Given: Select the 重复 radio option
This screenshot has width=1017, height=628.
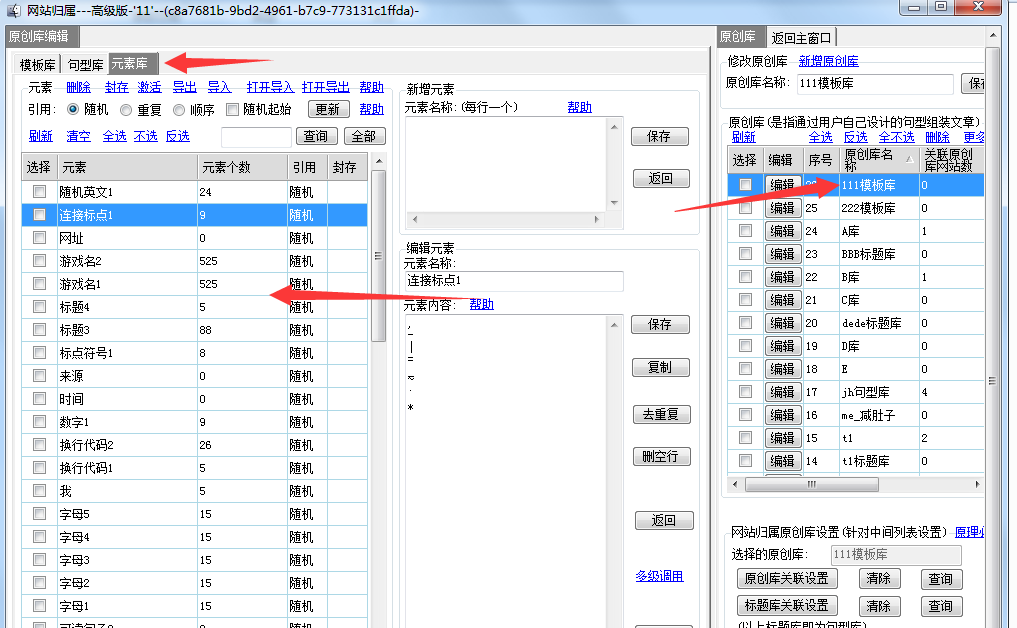Looking at the screenshot, I should [x=126, y=110].
